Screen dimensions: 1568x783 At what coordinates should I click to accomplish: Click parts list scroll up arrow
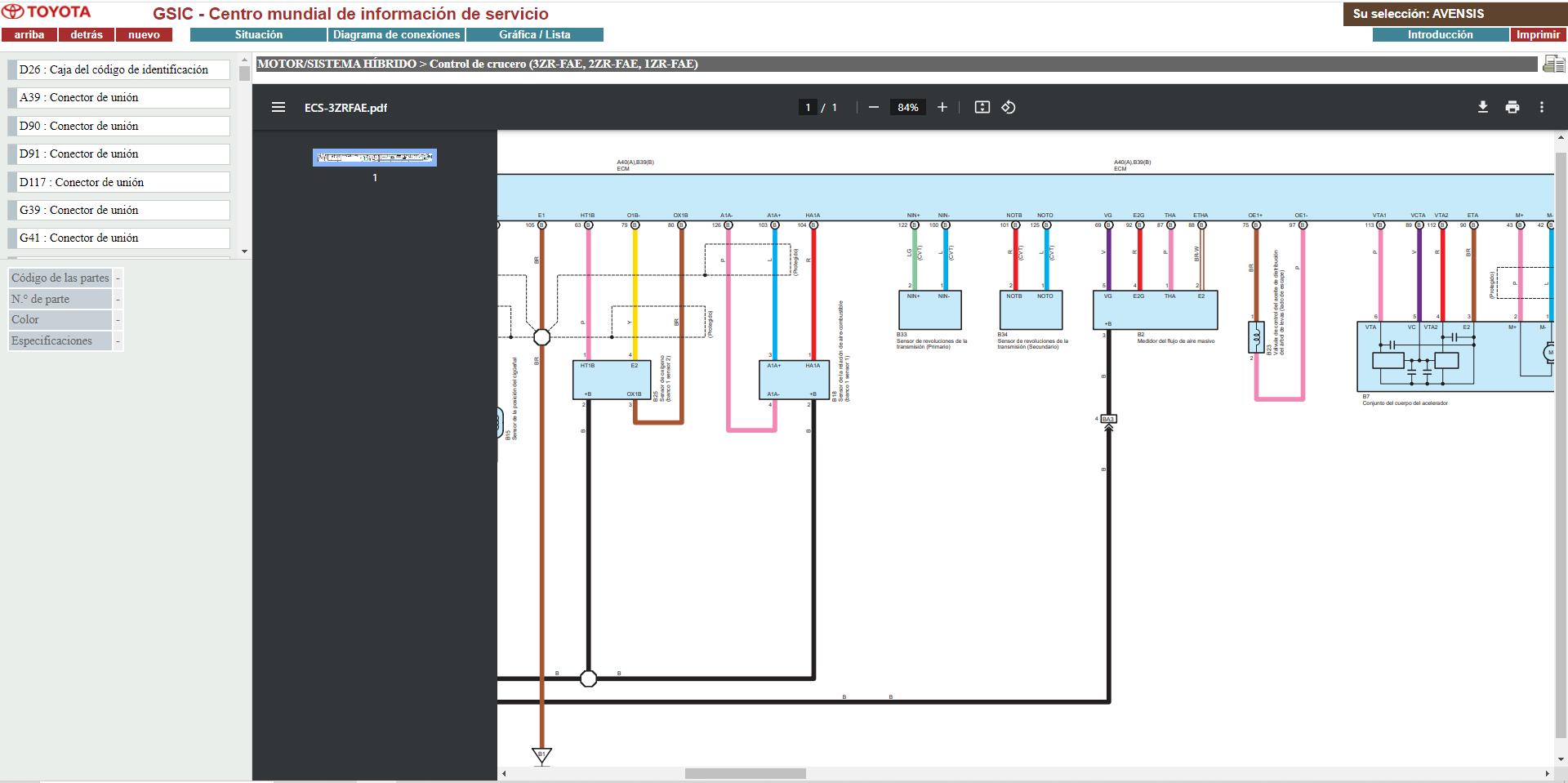pyautogui.click(x=244, y=59)
